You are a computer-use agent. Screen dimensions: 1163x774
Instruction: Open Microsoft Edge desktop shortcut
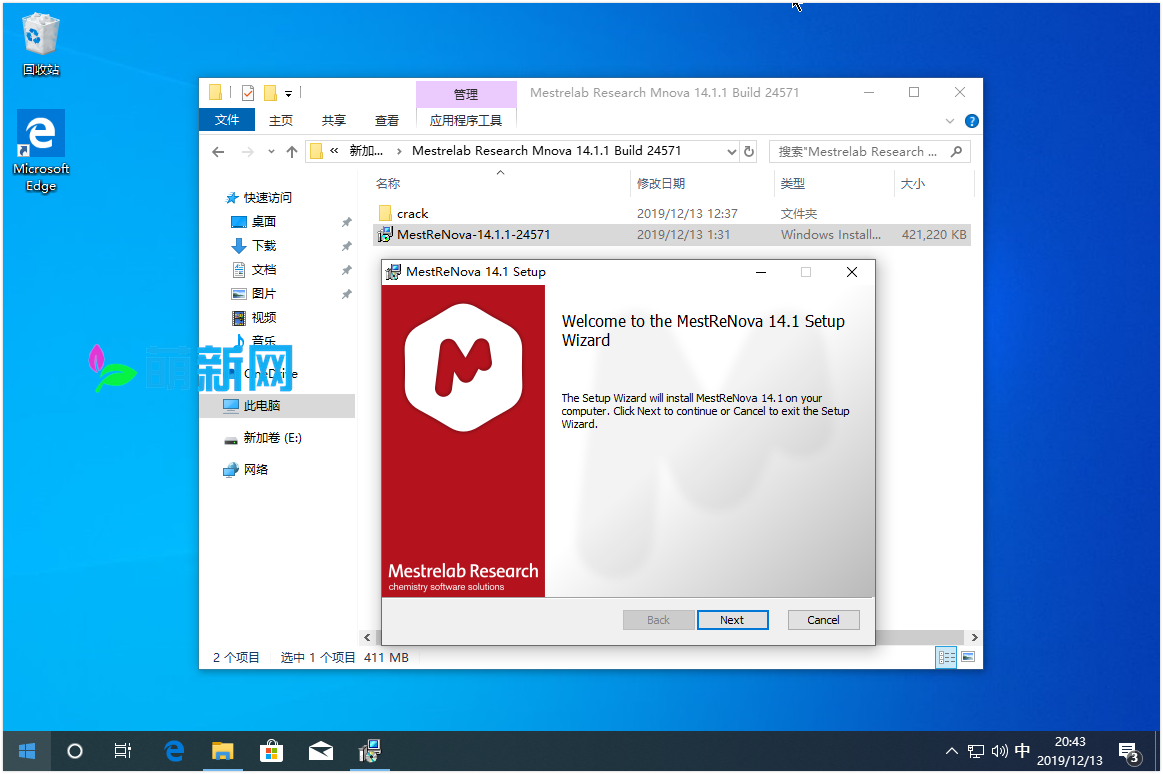41,152
